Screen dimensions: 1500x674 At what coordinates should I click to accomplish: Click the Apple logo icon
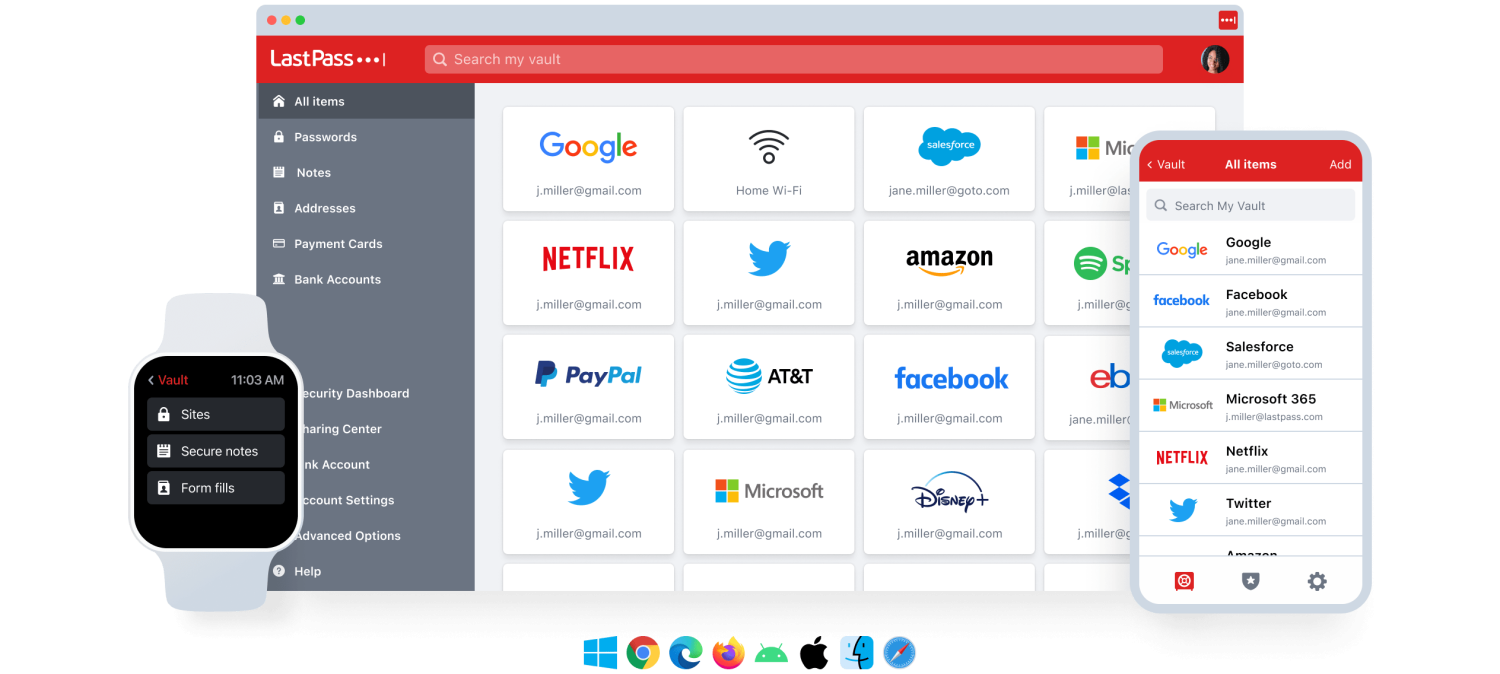[x=814, y=653]
